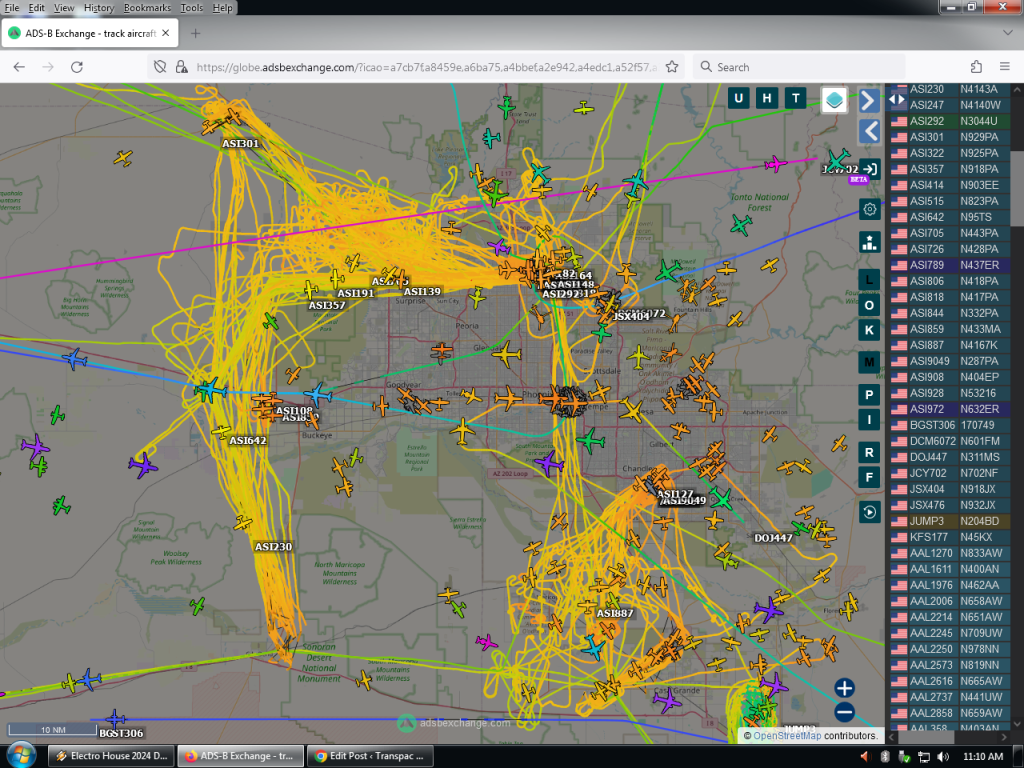Click the ASI230 aircraft label on map

273,547
